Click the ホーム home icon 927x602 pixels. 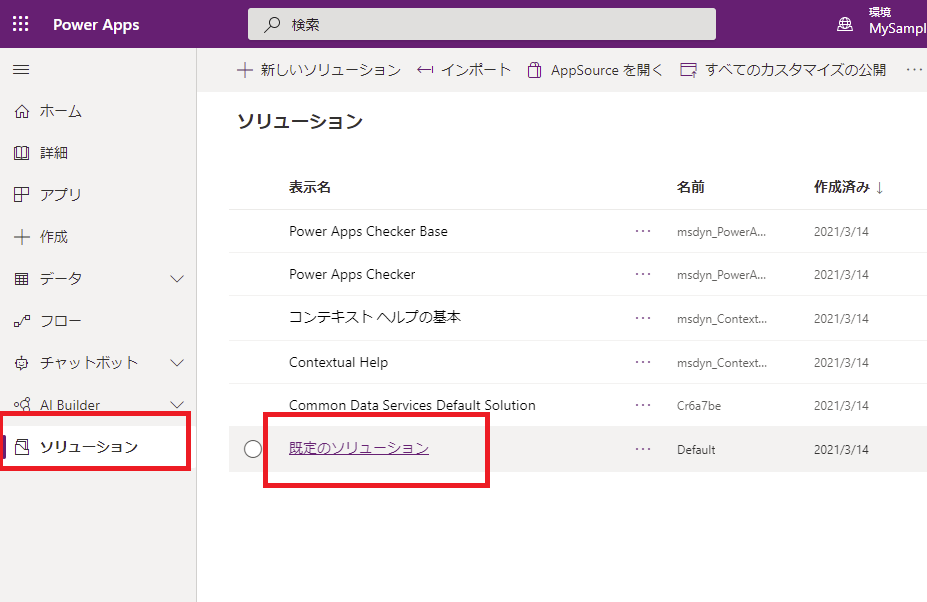pyautogui.click(x=22, y=111)
